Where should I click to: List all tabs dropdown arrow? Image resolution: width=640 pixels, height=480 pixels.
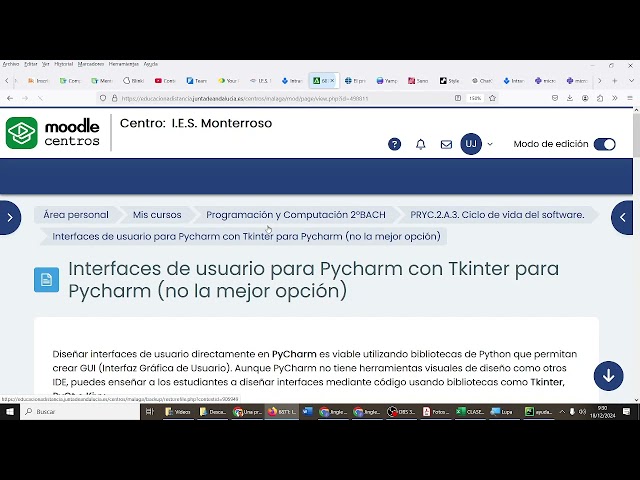[631, 81]
